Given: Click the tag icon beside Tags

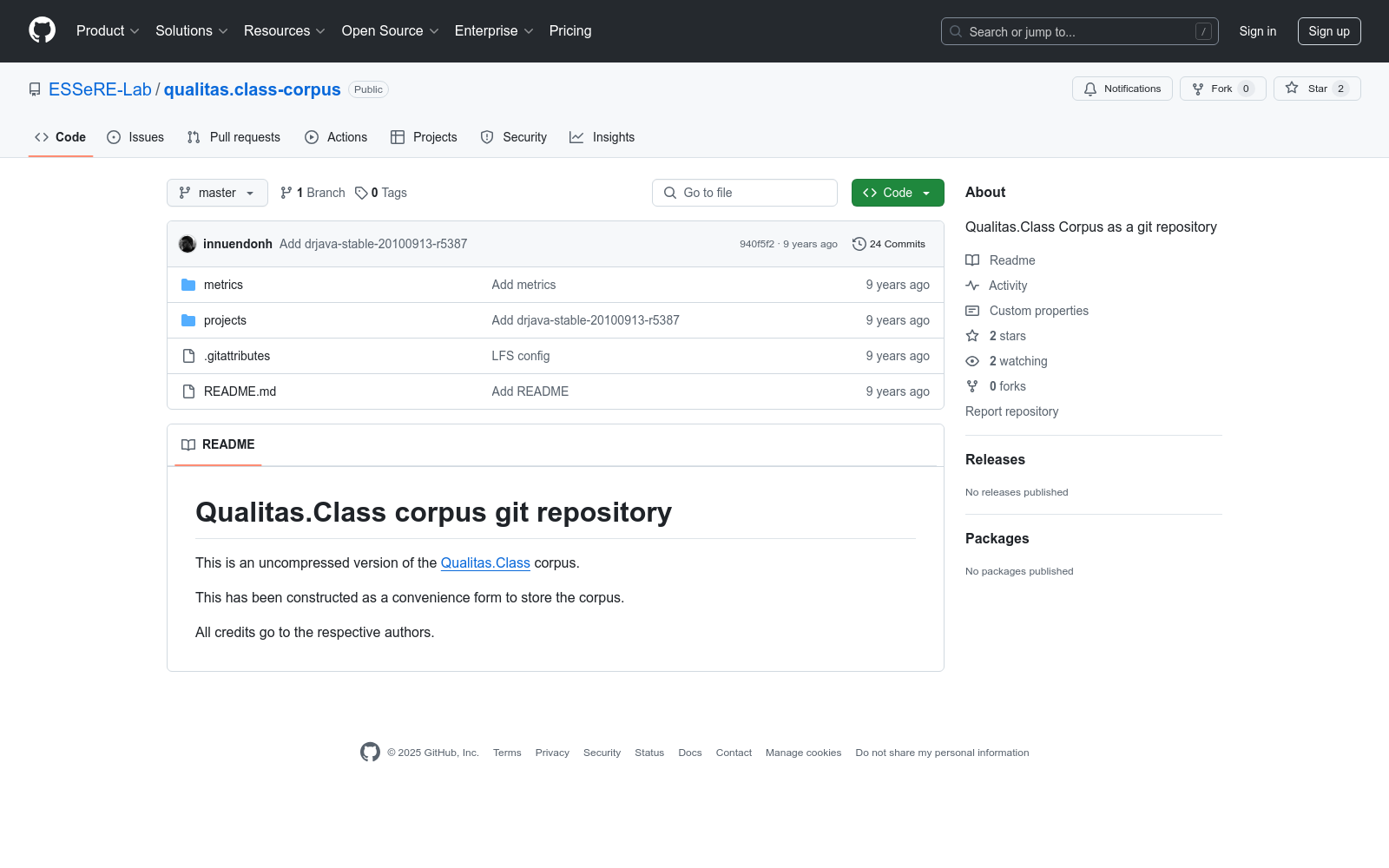Looking at the screenshot, I should 361,193.
